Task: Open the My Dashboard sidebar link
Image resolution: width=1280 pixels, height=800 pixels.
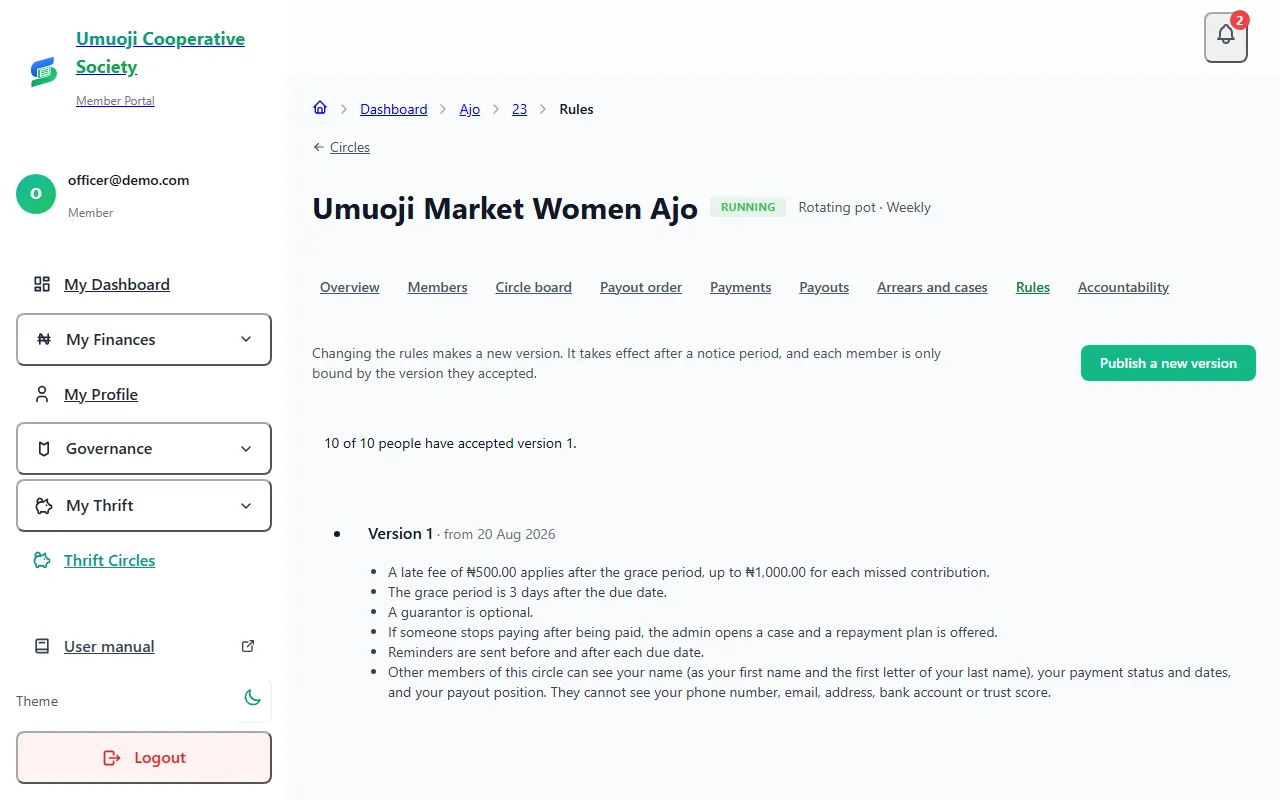Action: point(117,284)
